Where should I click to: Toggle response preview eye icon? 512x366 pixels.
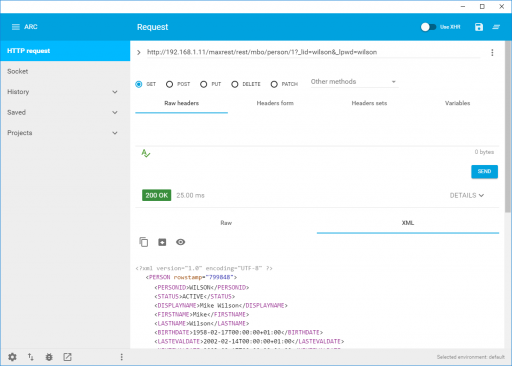pos(180,242)
